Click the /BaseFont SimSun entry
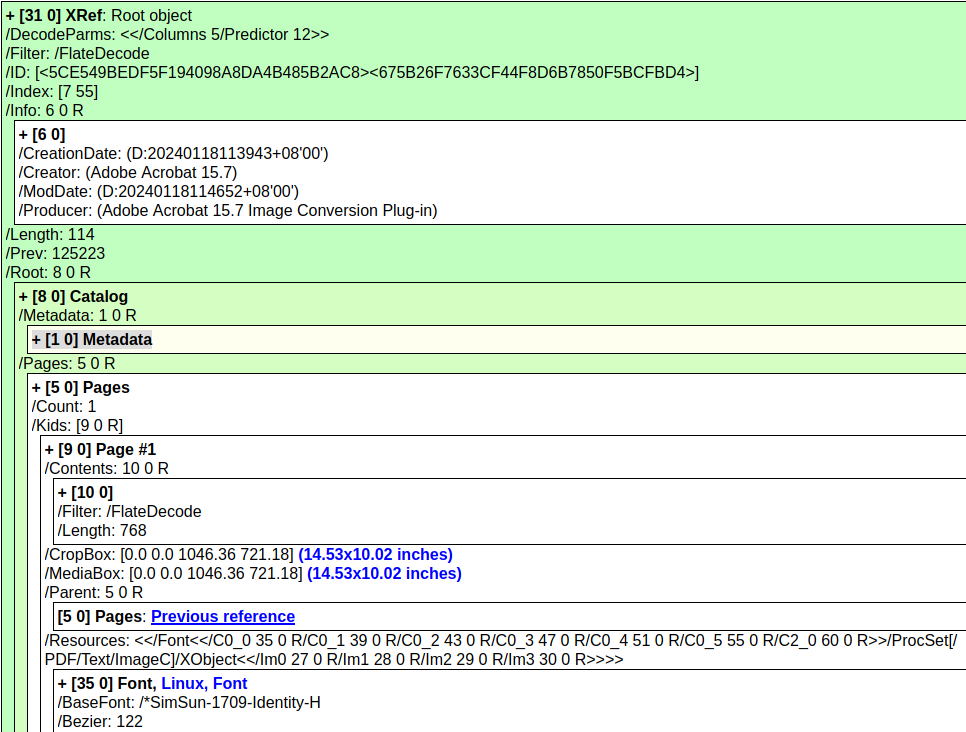966x732 pixels. pos(188,703)
